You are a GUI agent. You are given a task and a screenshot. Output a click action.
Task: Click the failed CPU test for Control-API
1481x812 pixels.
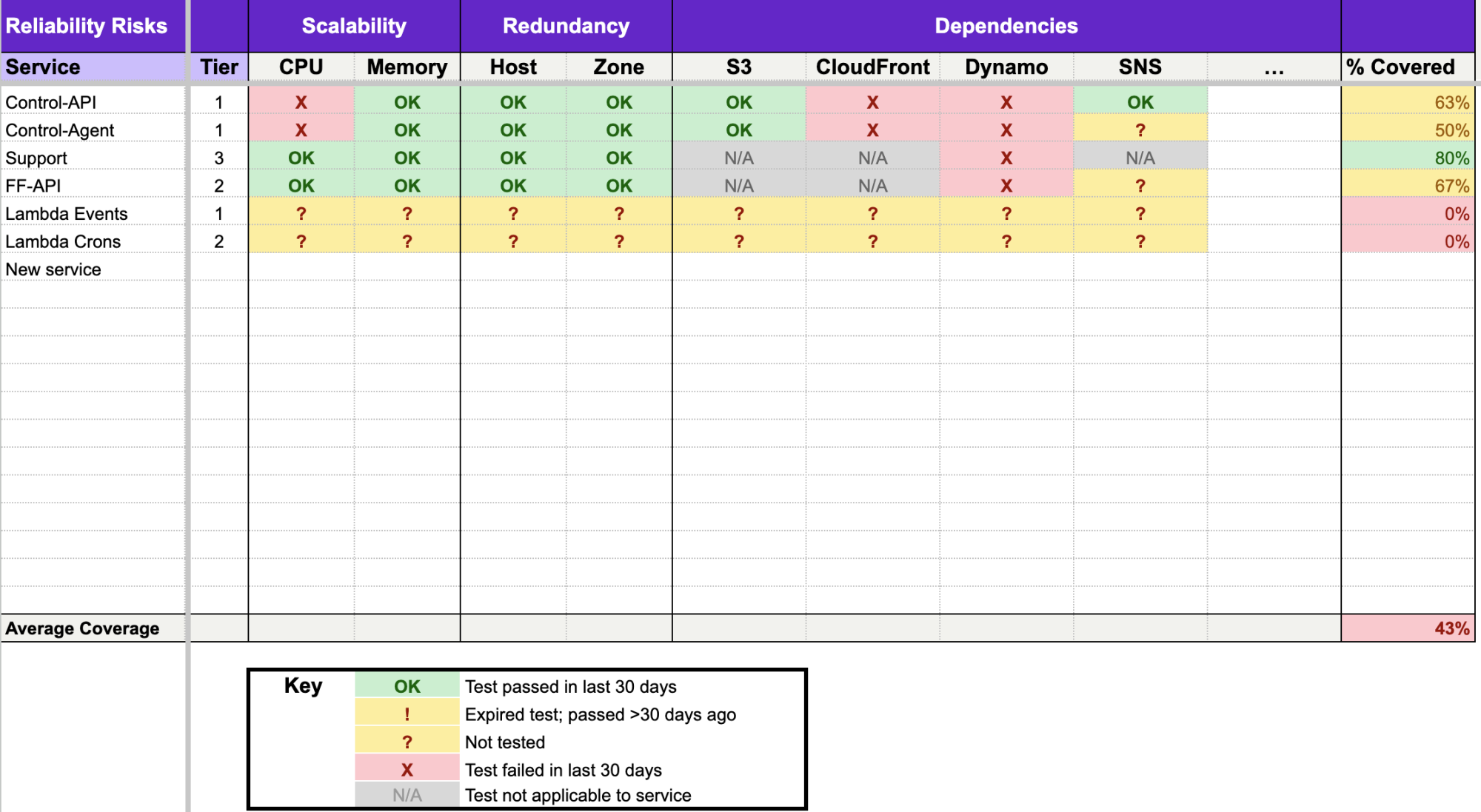pos(300,101)
